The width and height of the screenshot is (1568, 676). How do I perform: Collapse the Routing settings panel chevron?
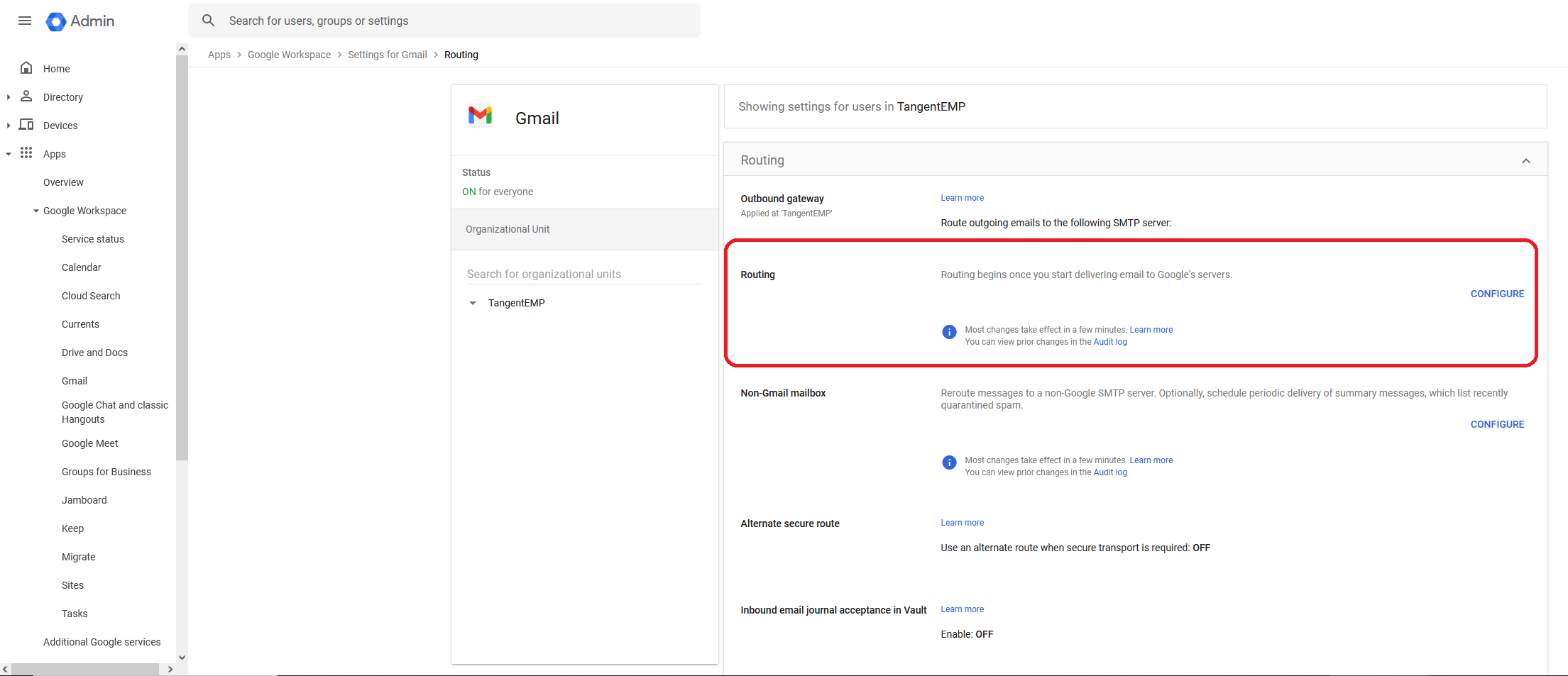point(1526,161)
